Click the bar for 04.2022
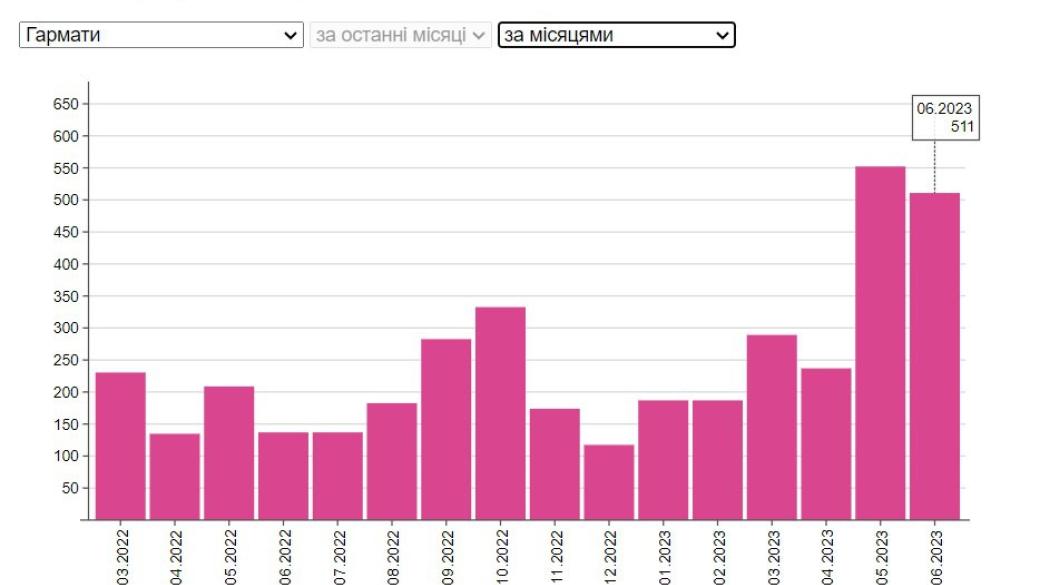This screenshot has height=585, width=1040. coord(175,477)
